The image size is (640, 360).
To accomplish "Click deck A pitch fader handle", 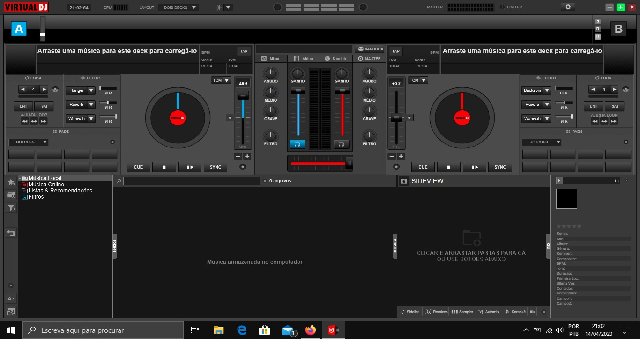I will pos(243,96).
